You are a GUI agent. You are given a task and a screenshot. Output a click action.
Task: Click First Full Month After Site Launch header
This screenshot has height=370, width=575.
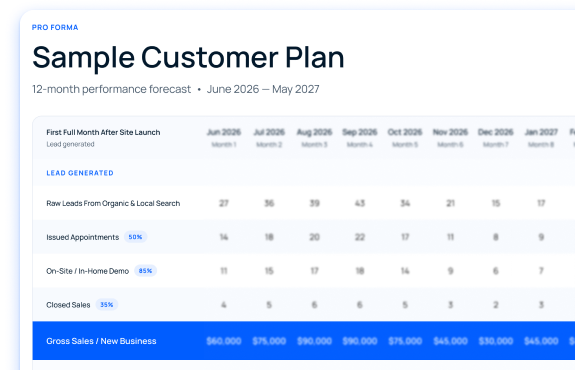103,132
